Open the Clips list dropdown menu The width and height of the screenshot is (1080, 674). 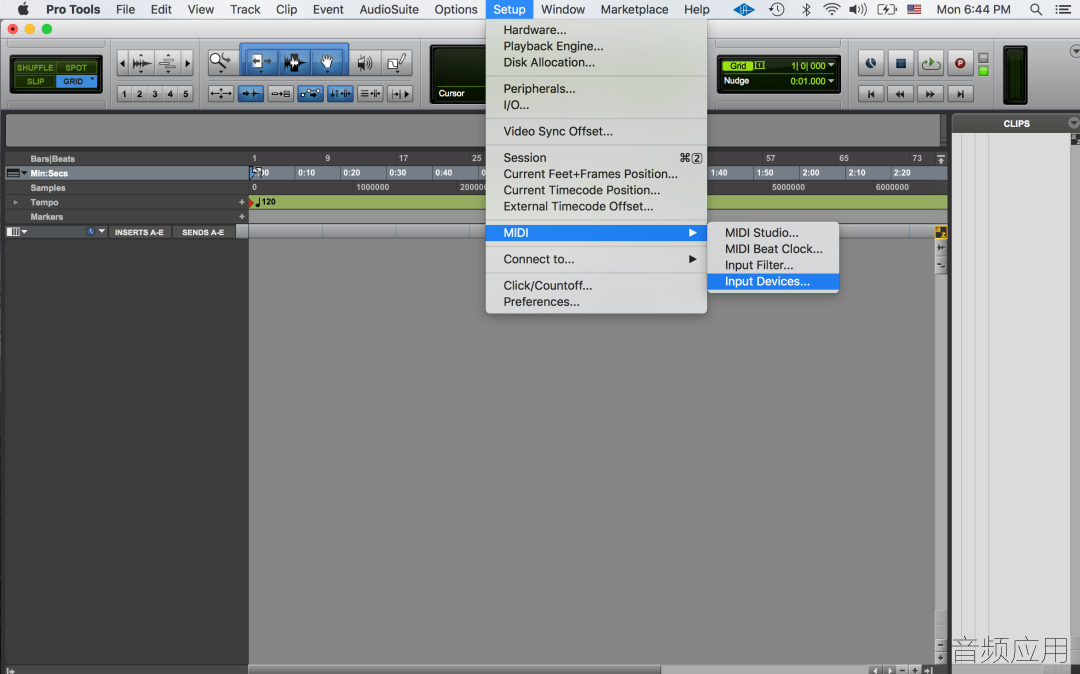[1073, 123]
